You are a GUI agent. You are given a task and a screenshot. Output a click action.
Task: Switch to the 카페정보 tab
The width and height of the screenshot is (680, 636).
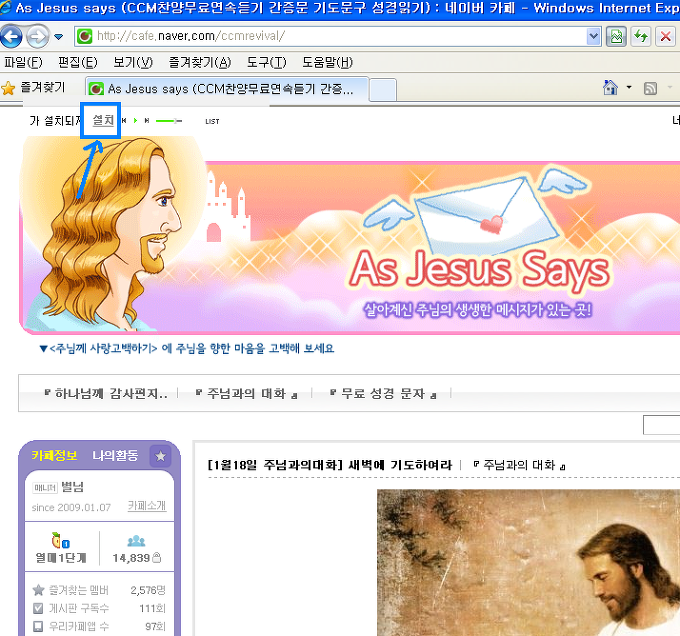[54, 456]
